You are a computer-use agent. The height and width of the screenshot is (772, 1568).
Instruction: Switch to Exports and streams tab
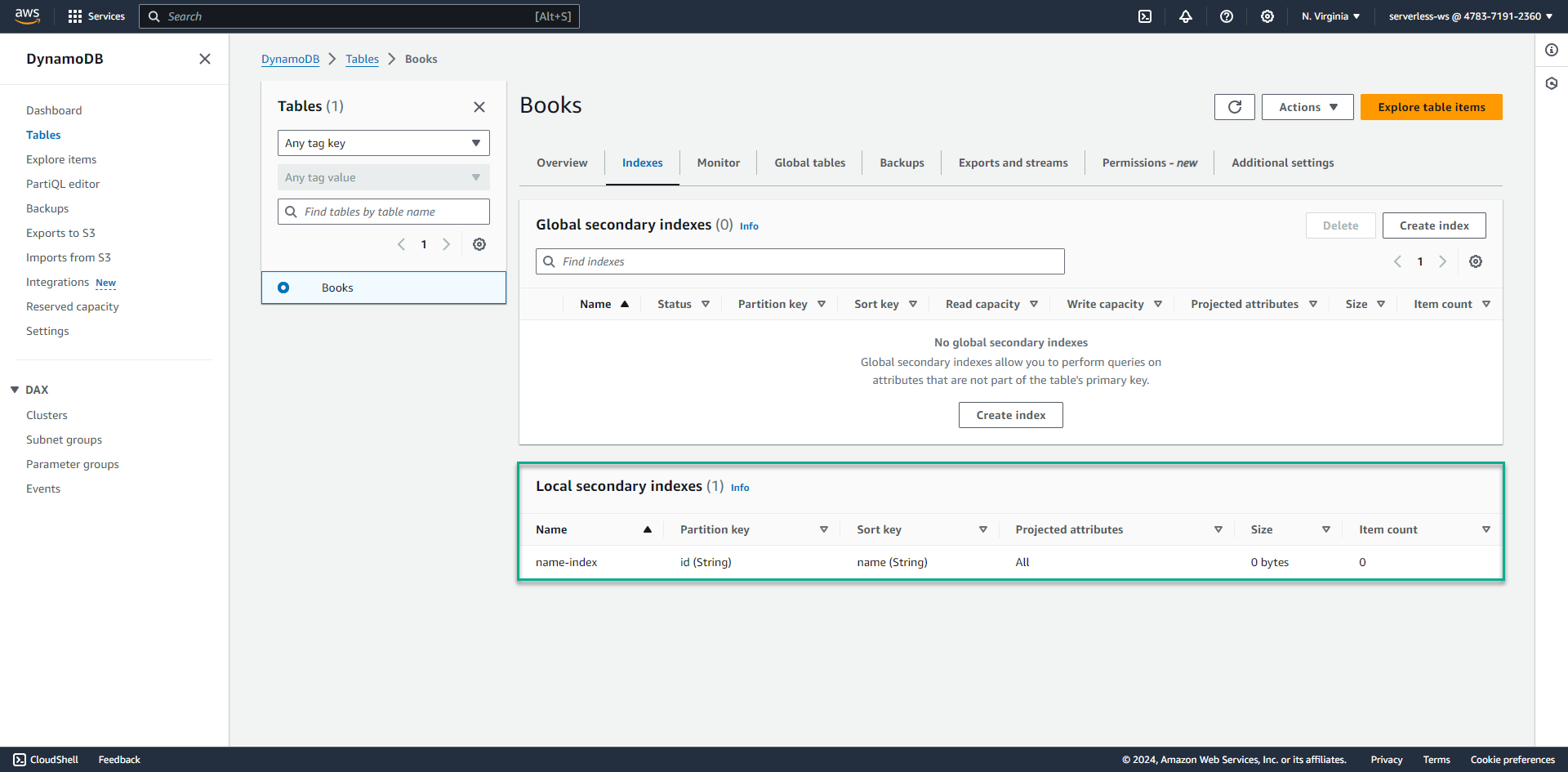1013,163
